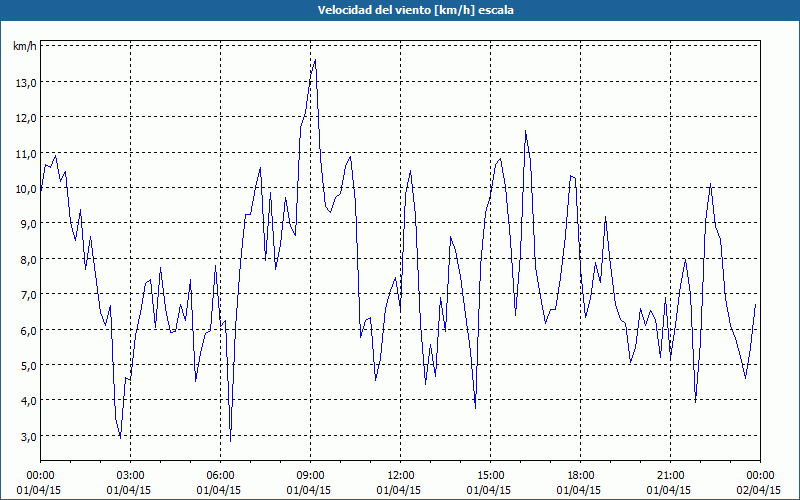Click the '5,0' y-axis value
The width and height of the screenshot is (800, 500).
point(28,366)
